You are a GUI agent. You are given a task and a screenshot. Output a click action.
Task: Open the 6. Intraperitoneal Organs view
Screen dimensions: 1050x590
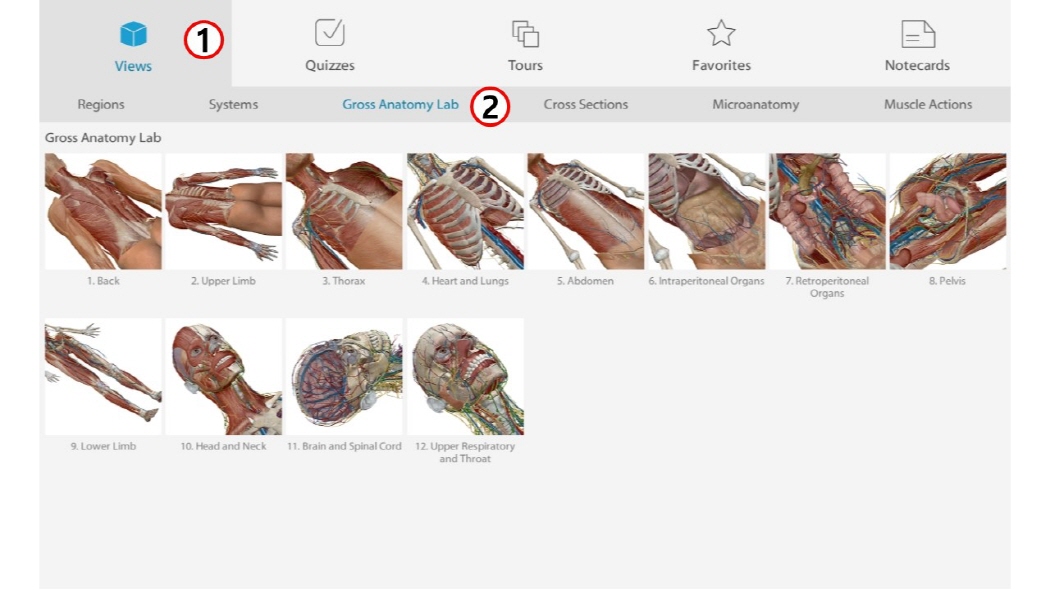706,212
